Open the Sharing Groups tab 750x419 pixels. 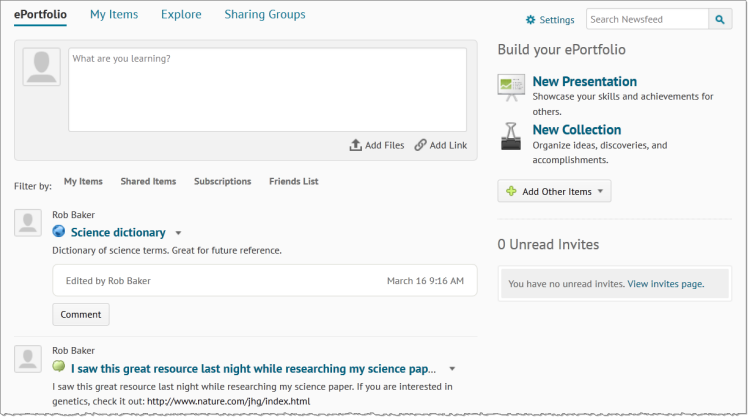tap(265, 14)
